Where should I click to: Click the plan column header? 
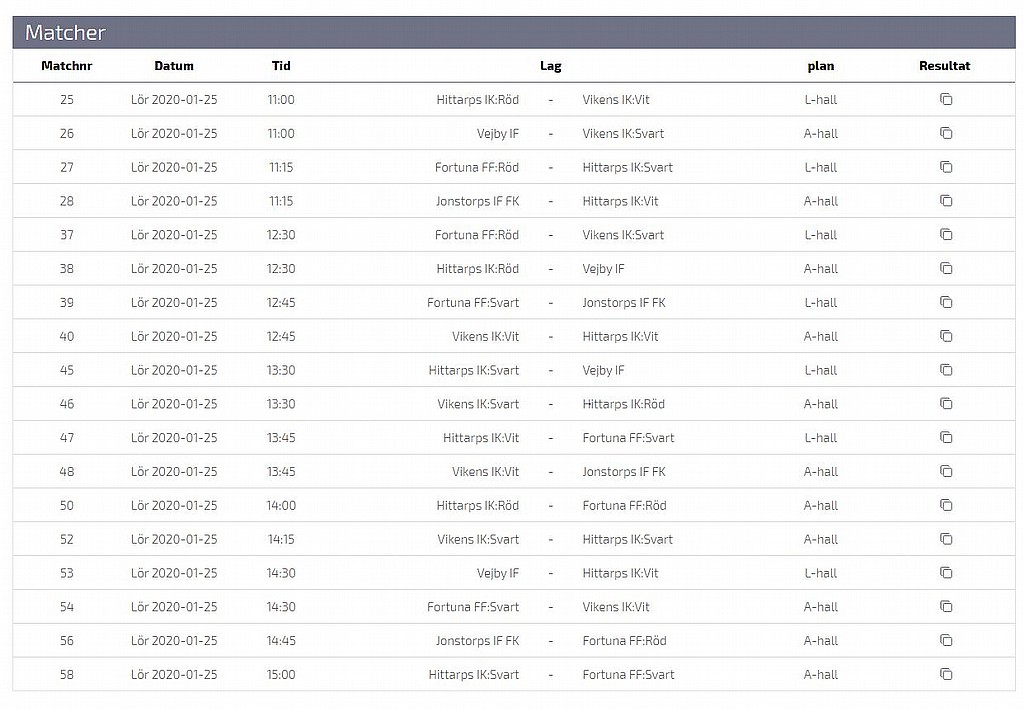(x=820, y=66)
